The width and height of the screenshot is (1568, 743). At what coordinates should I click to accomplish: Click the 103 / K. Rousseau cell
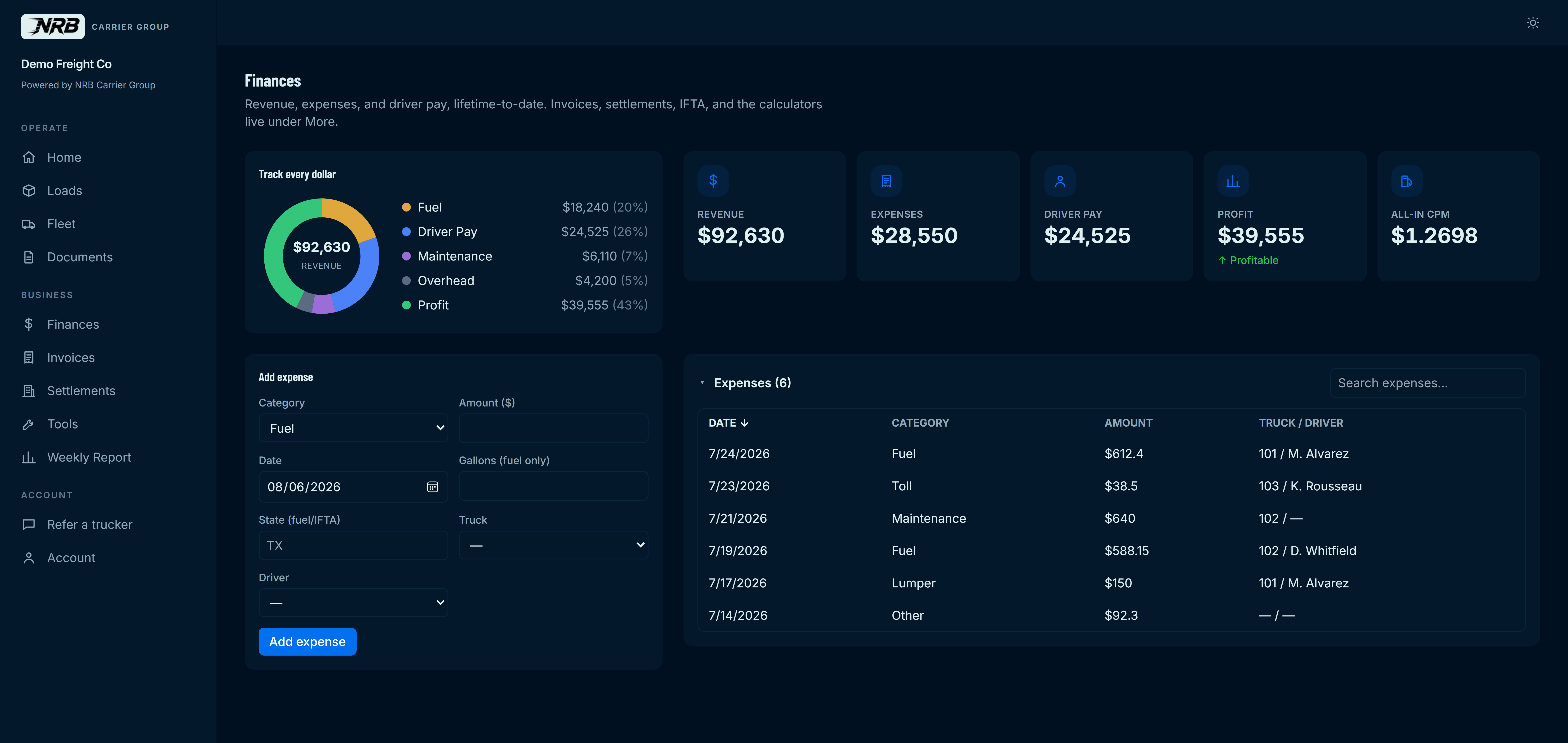pyautogui.click(x=1310, y=486)
